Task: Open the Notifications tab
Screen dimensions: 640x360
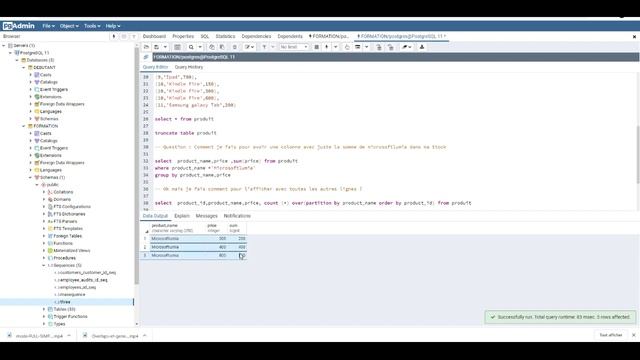Action: coord(237,216)
